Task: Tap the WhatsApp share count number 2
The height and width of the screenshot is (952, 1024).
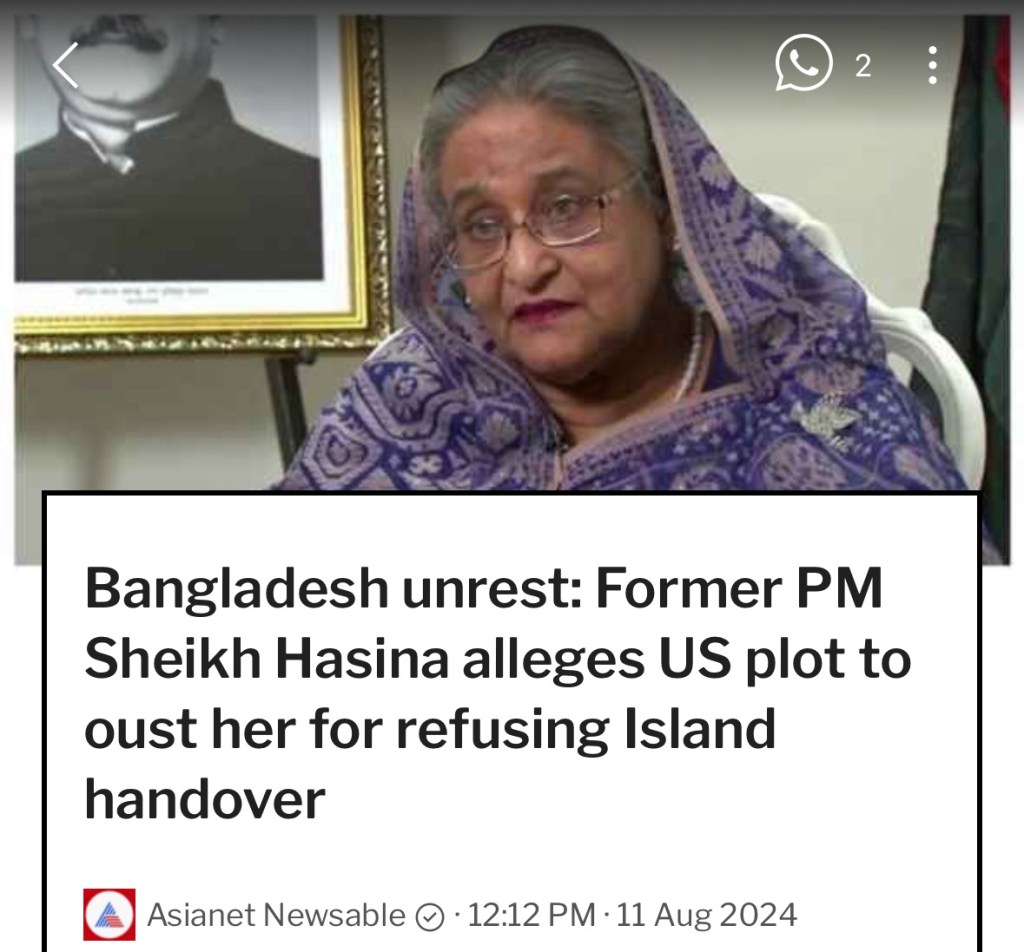Action: [863, 66]
